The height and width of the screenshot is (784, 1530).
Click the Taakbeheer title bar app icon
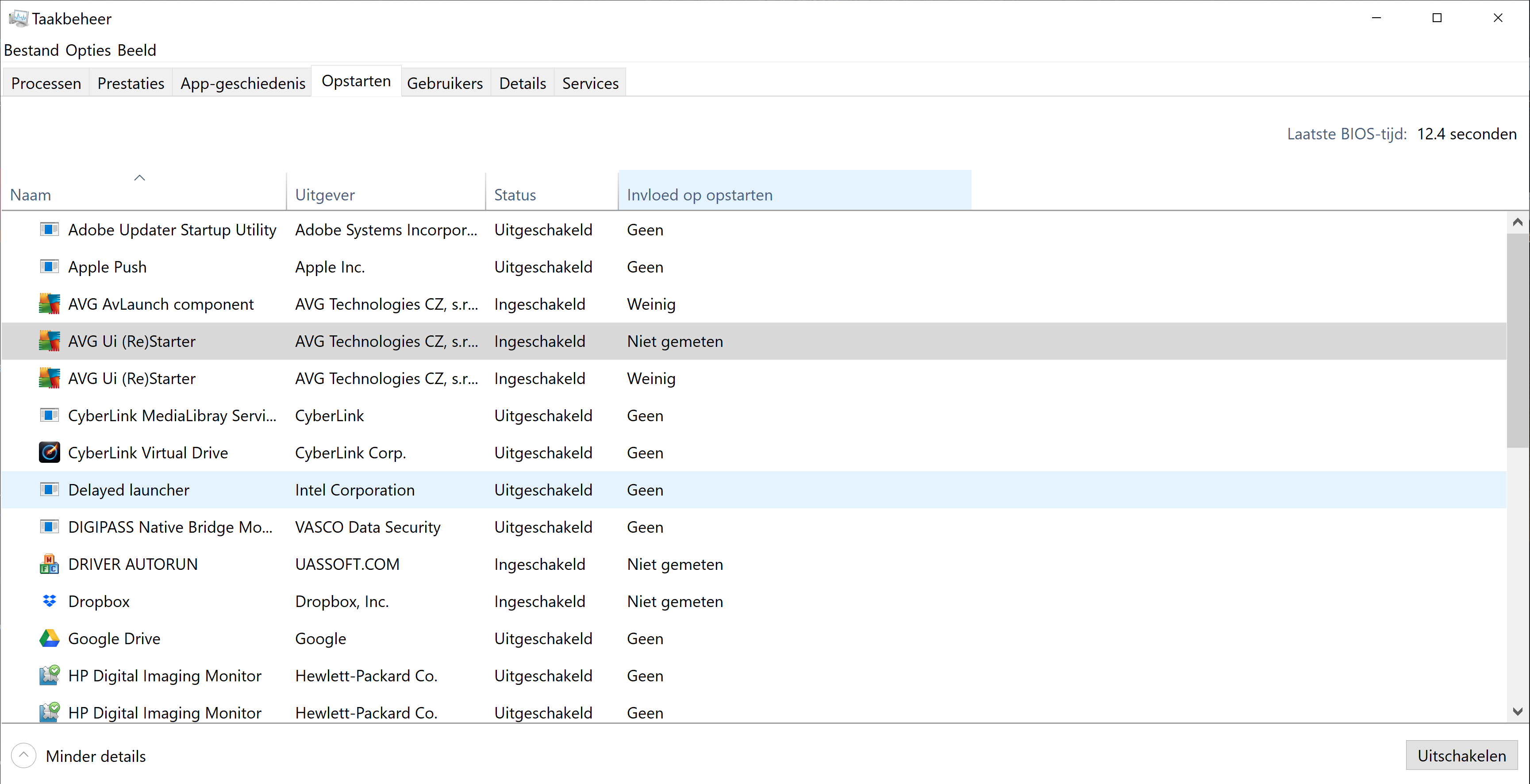click(x=18, y=19)
